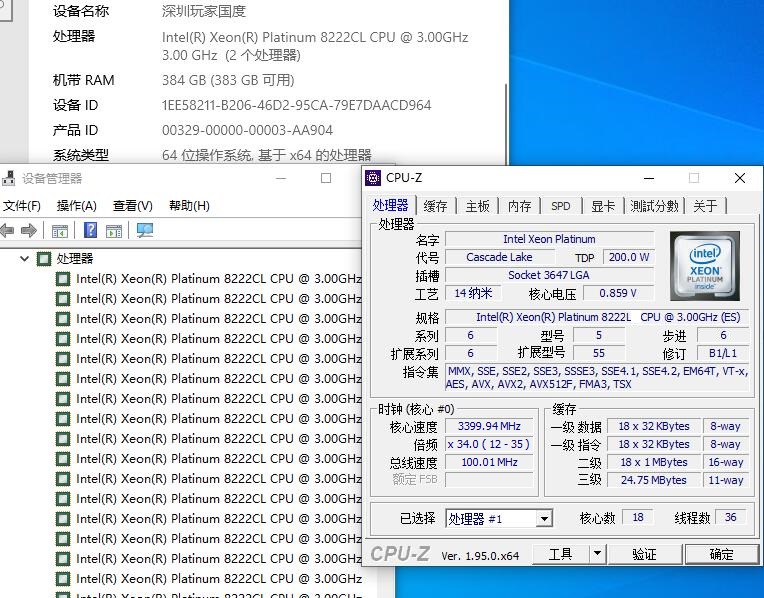764x598 pixels.
Task: Minimize the Device Manager window
Action: tap(281, 178)
